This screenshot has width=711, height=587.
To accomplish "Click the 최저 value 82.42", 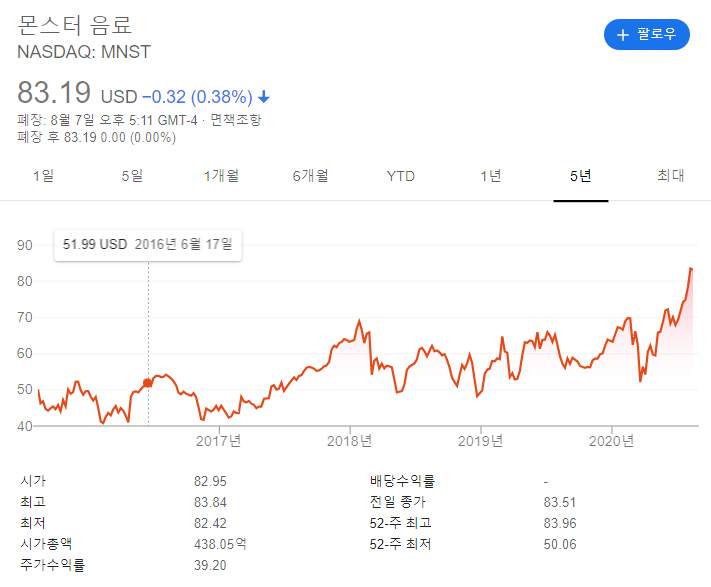I will point(210,523).
